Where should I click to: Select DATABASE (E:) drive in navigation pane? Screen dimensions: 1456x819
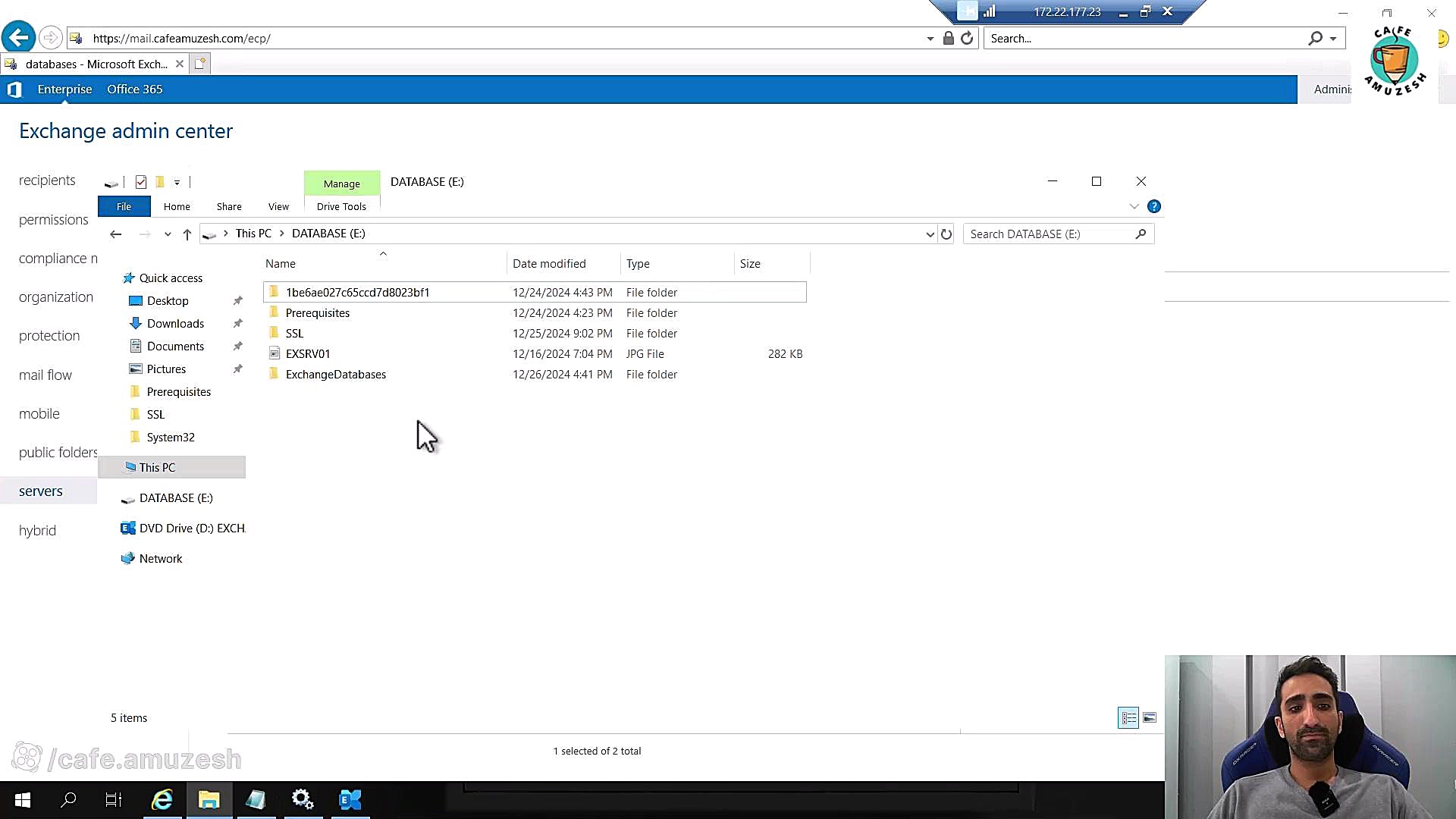[x=176, y=498]
